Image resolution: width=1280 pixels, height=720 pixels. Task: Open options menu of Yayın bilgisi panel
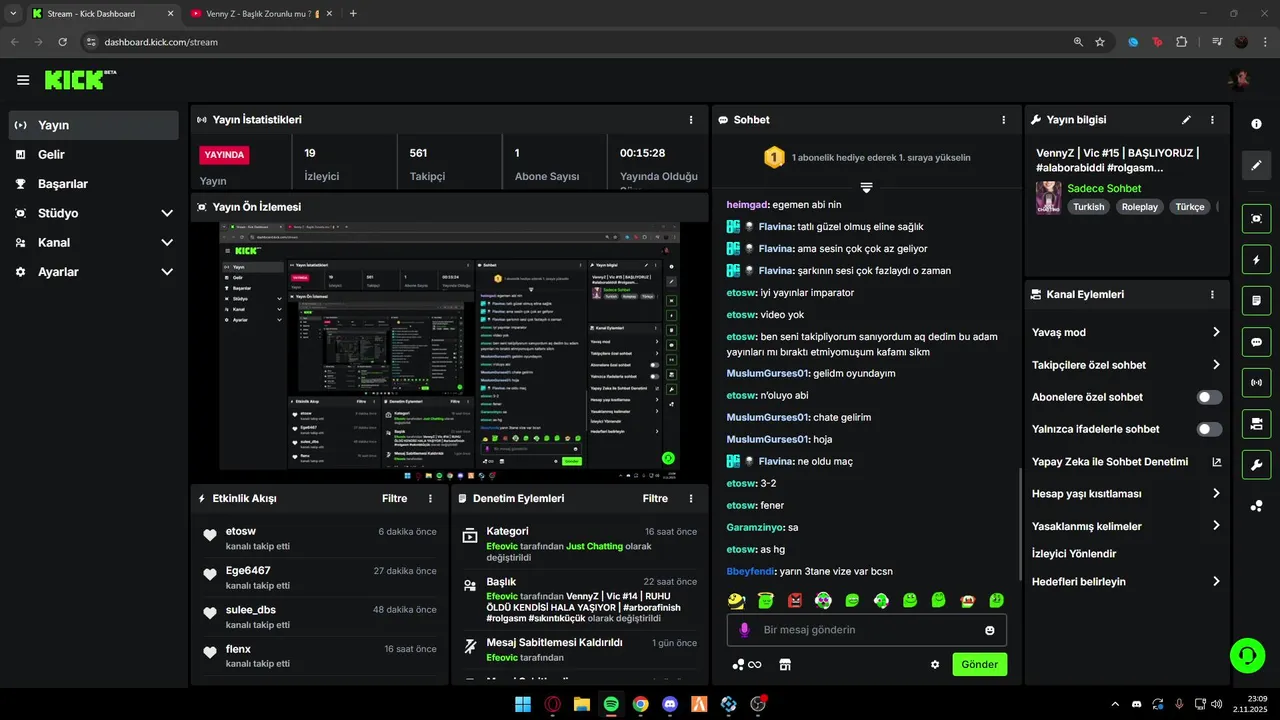point(1212,120)
